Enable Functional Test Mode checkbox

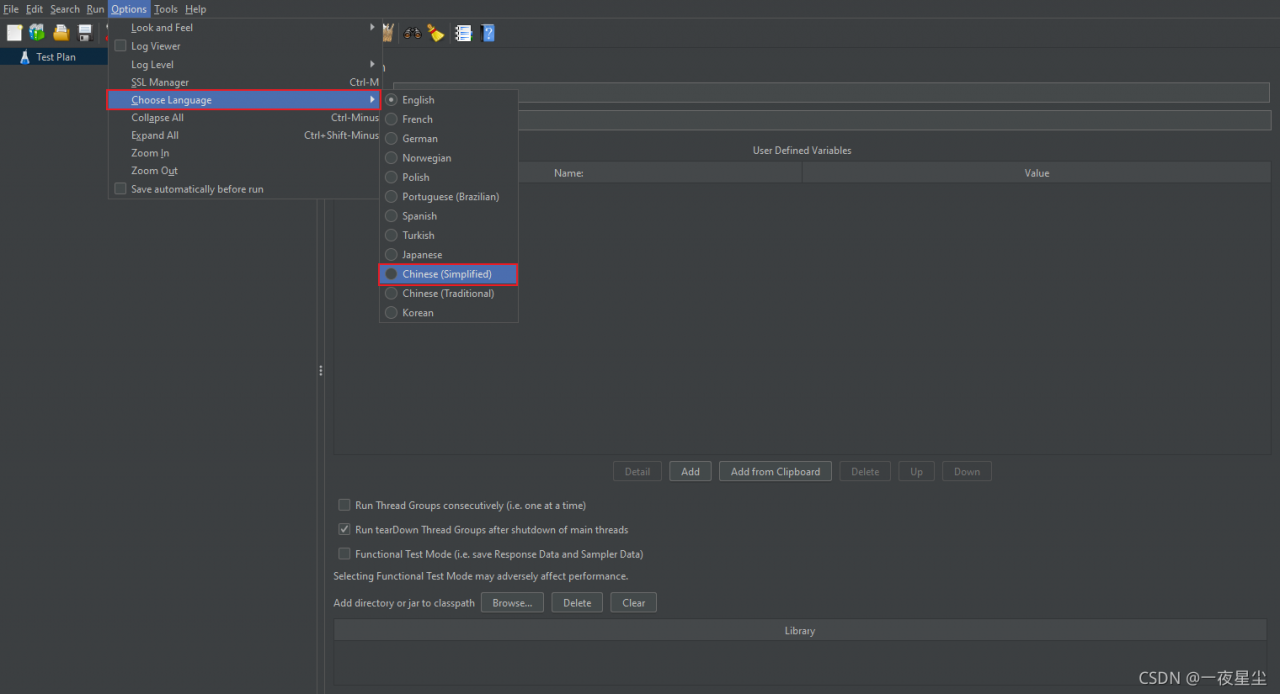point(345,554)
